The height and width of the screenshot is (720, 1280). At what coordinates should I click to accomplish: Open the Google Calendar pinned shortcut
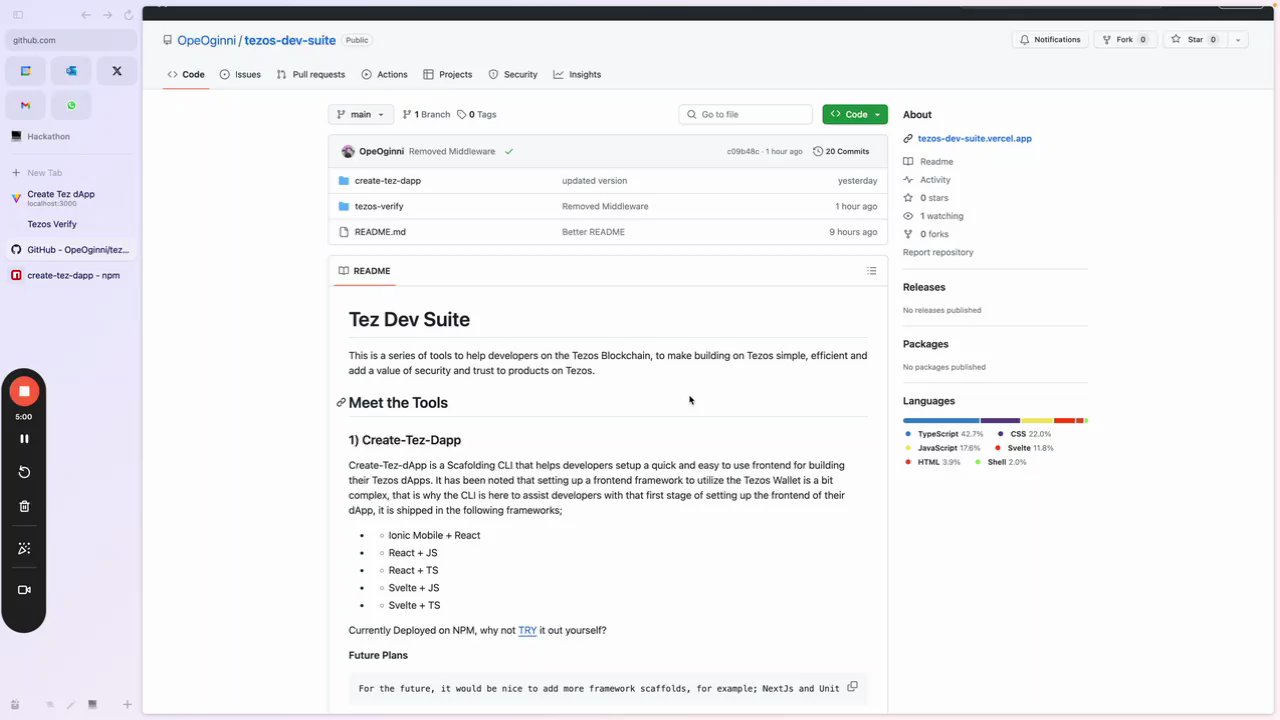point(26,71)
